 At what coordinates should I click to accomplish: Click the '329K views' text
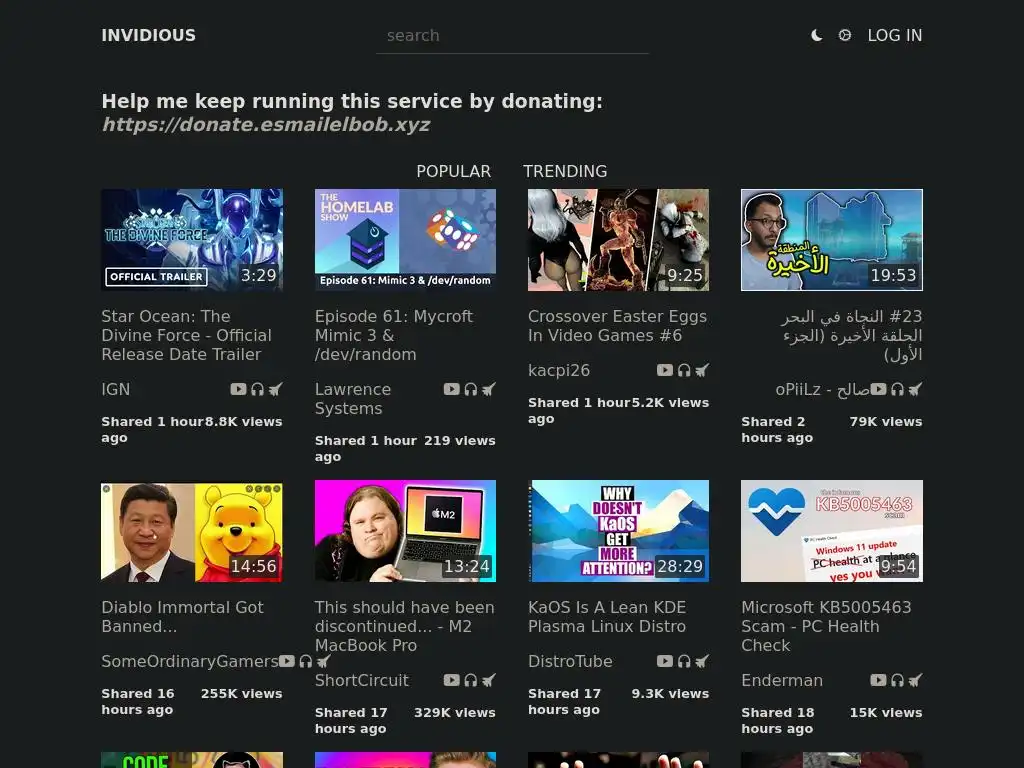pyautogui.click(x=455, y=712)
